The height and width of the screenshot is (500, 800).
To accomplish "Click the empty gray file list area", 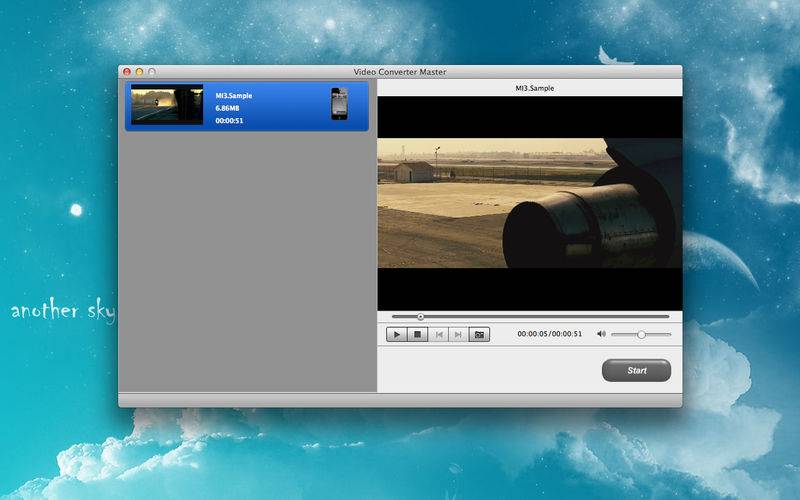I will pyautogui.click(x=246, y=260).
